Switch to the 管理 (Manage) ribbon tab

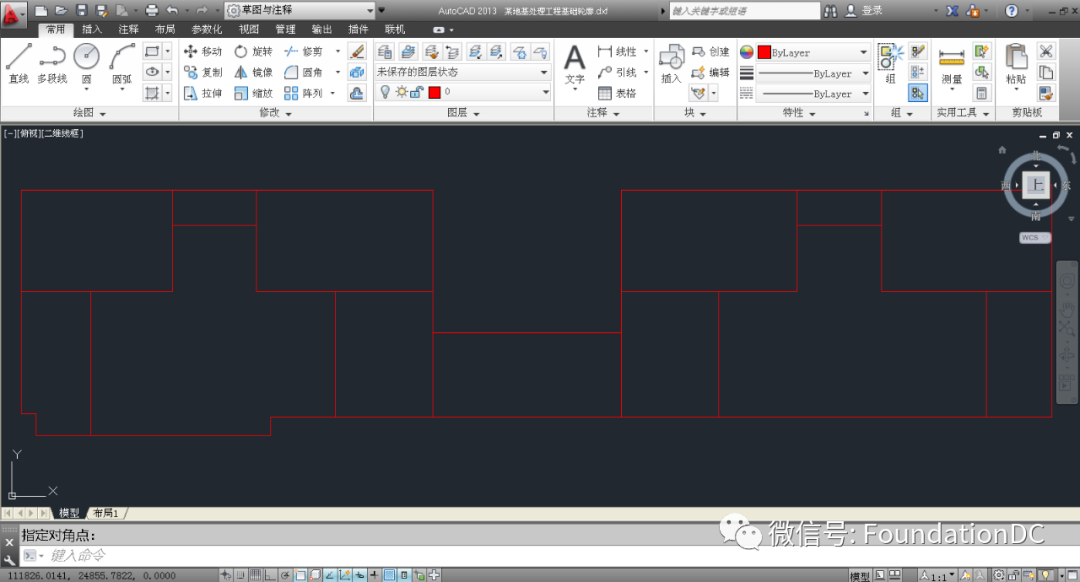pos(285,29)
